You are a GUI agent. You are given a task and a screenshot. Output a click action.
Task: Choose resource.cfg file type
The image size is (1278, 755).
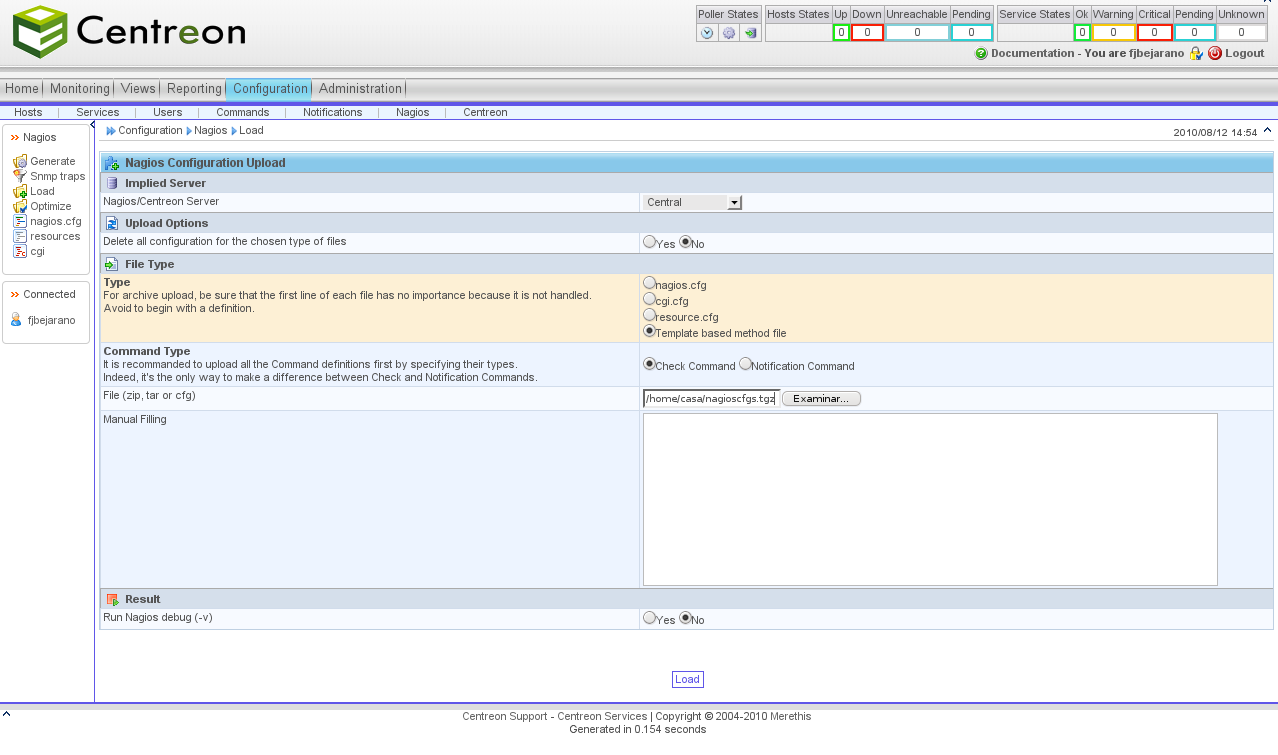pyautogui.click(x=649, y=314)
